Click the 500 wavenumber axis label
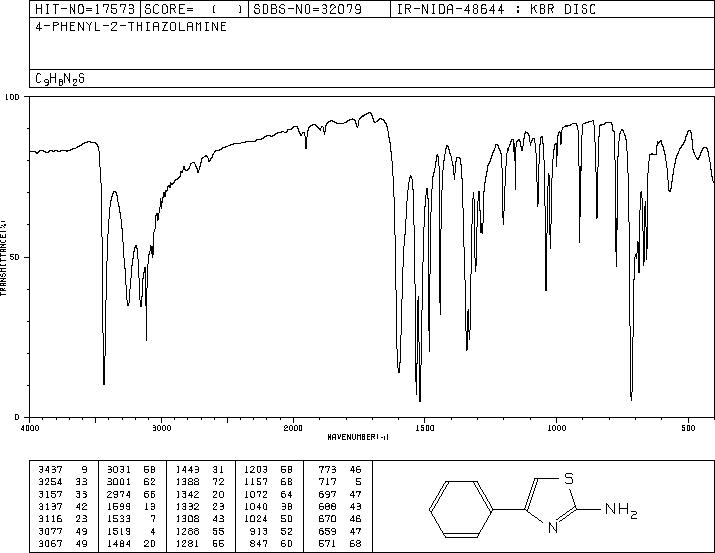 coord(688,428)
